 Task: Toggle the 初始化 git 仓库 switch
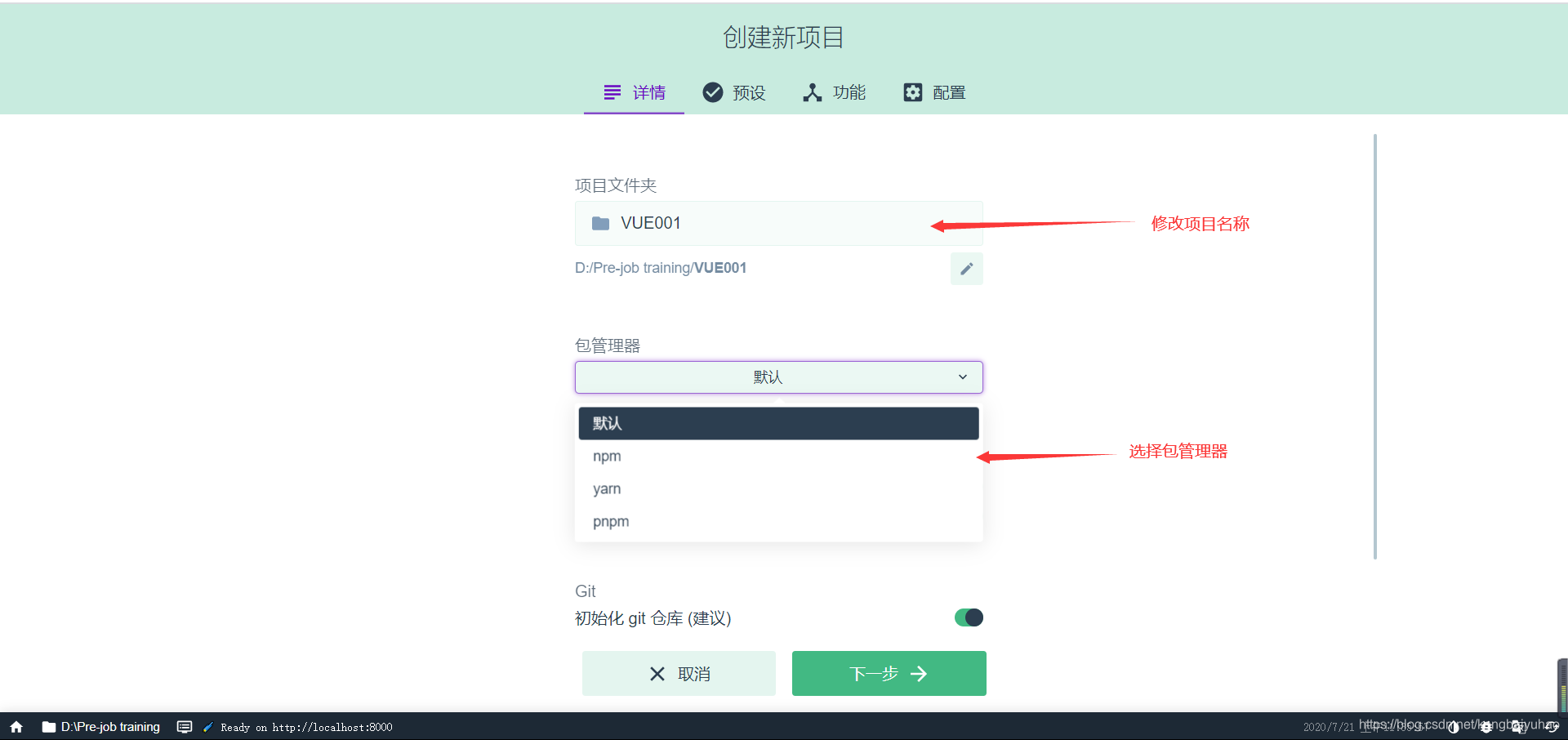click(x=969, y=617)
